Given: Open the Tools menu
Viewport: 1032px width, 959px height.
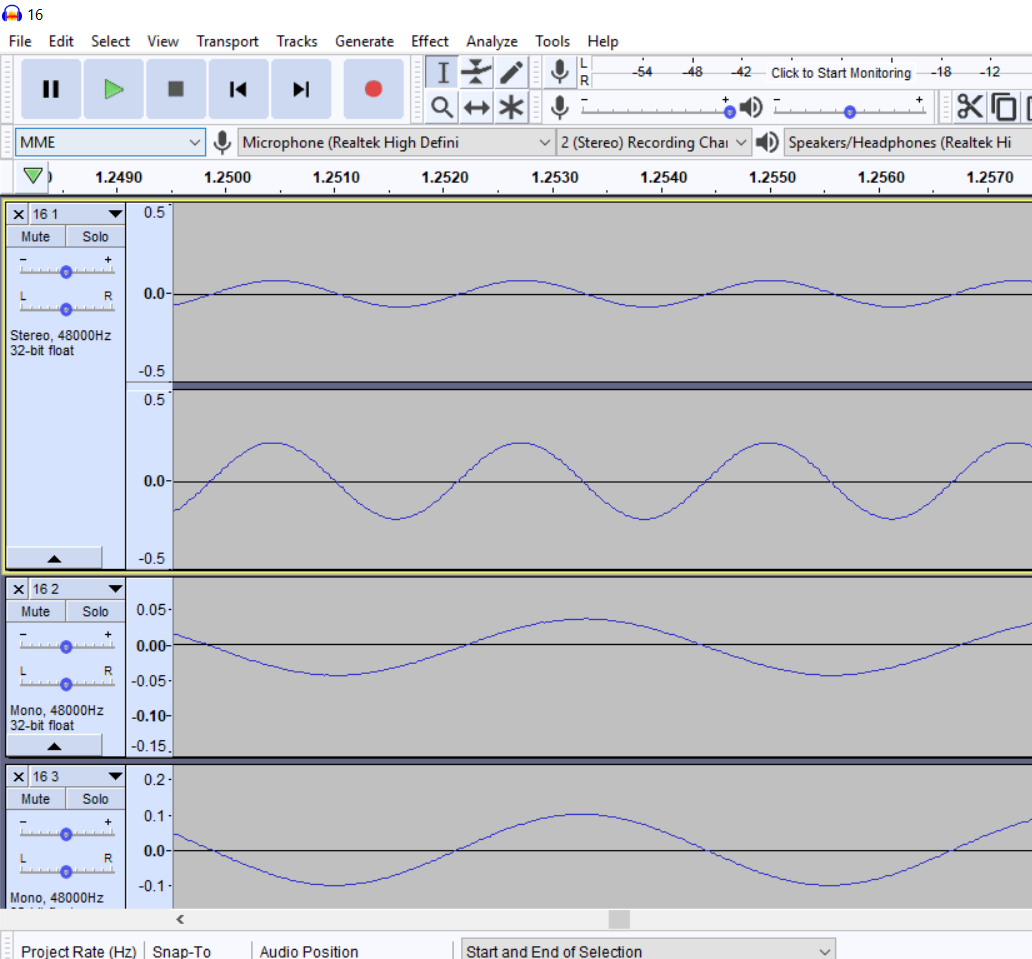Looking at the screenshot, I should [x=552, y=41].
